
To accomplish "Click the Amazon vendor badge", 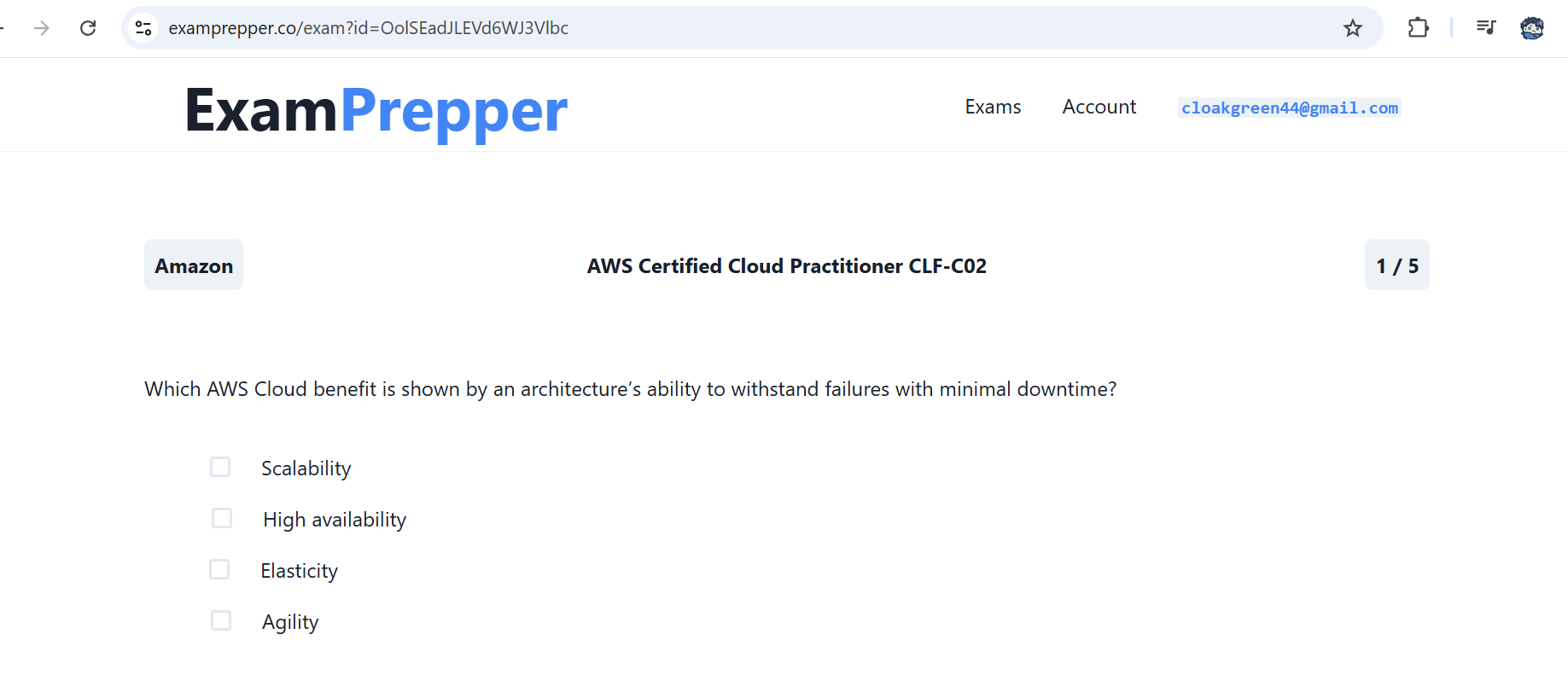I will (x=194, y=265).
